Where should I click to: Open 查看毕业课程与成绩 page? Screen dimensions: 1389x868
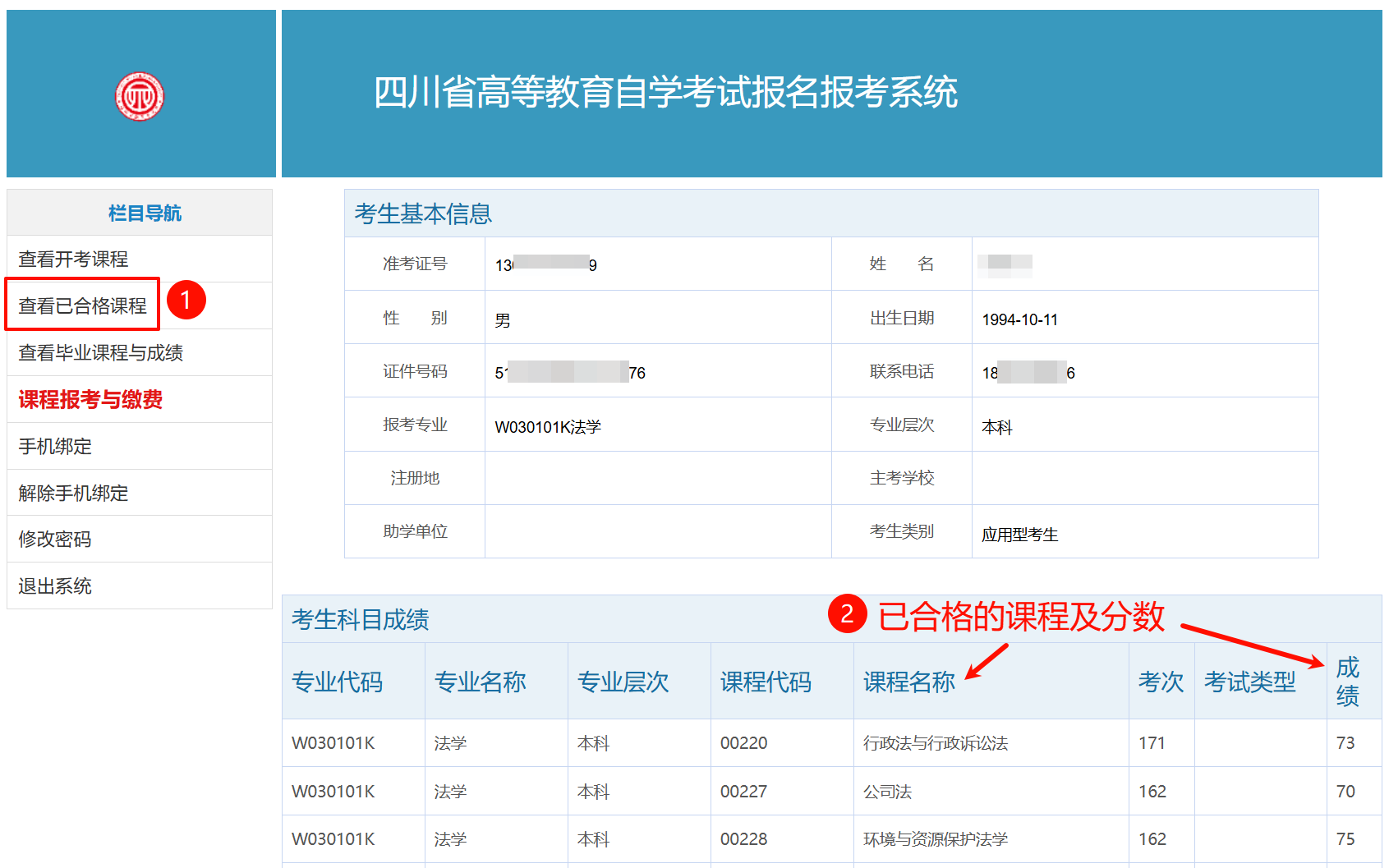pos(100,353)
